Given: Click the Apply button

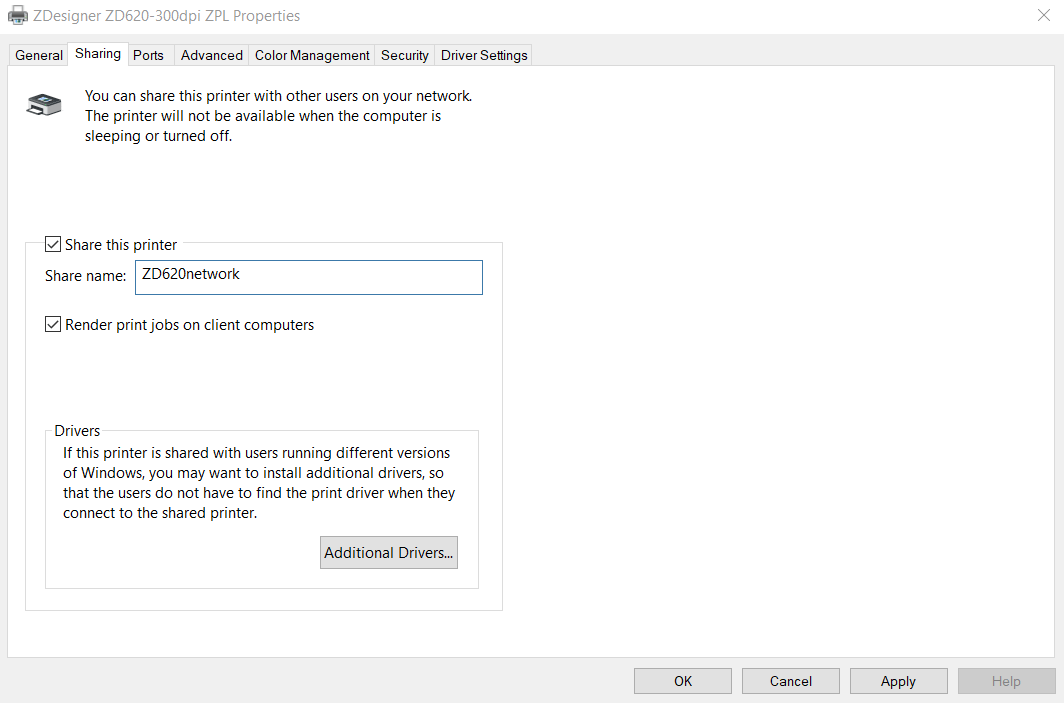Looking at the screenshot, I should coord(898,681).
